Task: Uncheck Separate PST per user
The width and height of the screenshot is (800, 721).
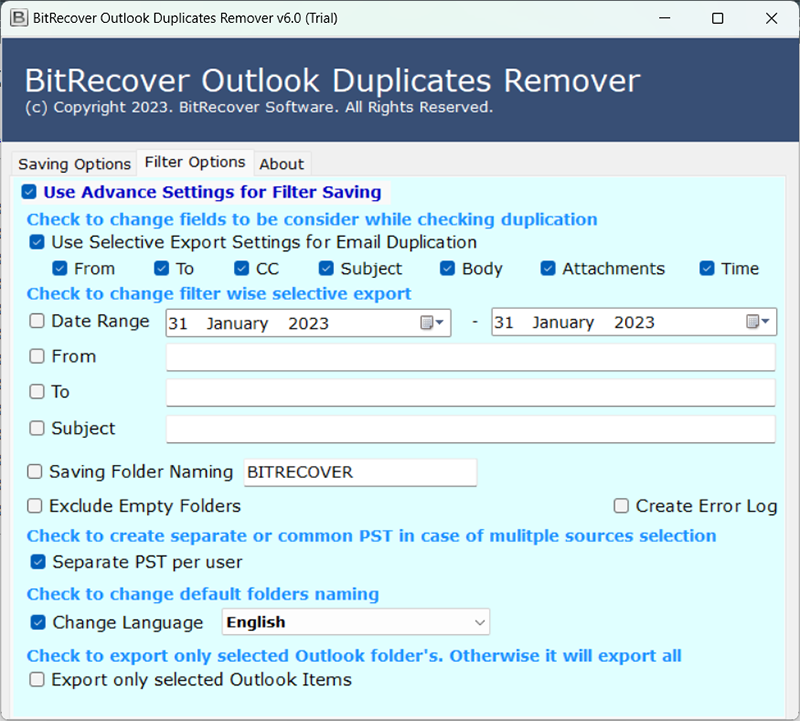Action: (38, 562)
